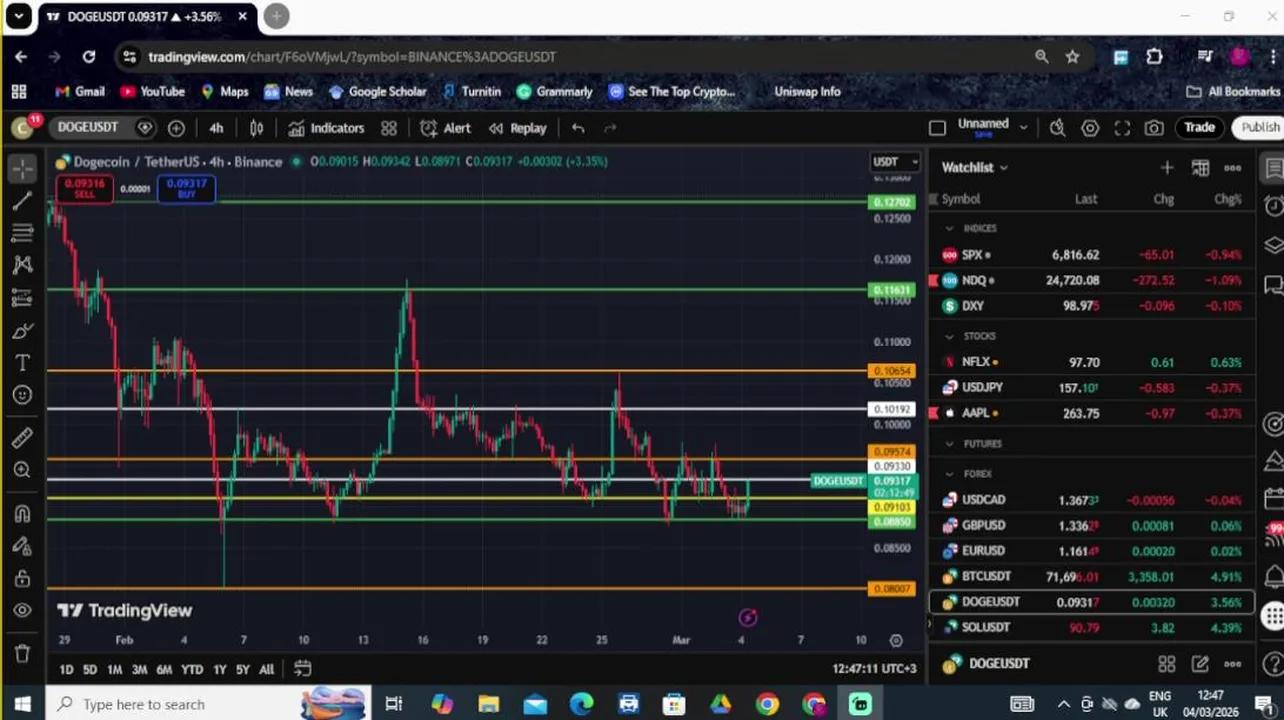Screen dimensions: 1284x720
Task: Open chart settings hexagon icon
Action: pos(1090,128)
